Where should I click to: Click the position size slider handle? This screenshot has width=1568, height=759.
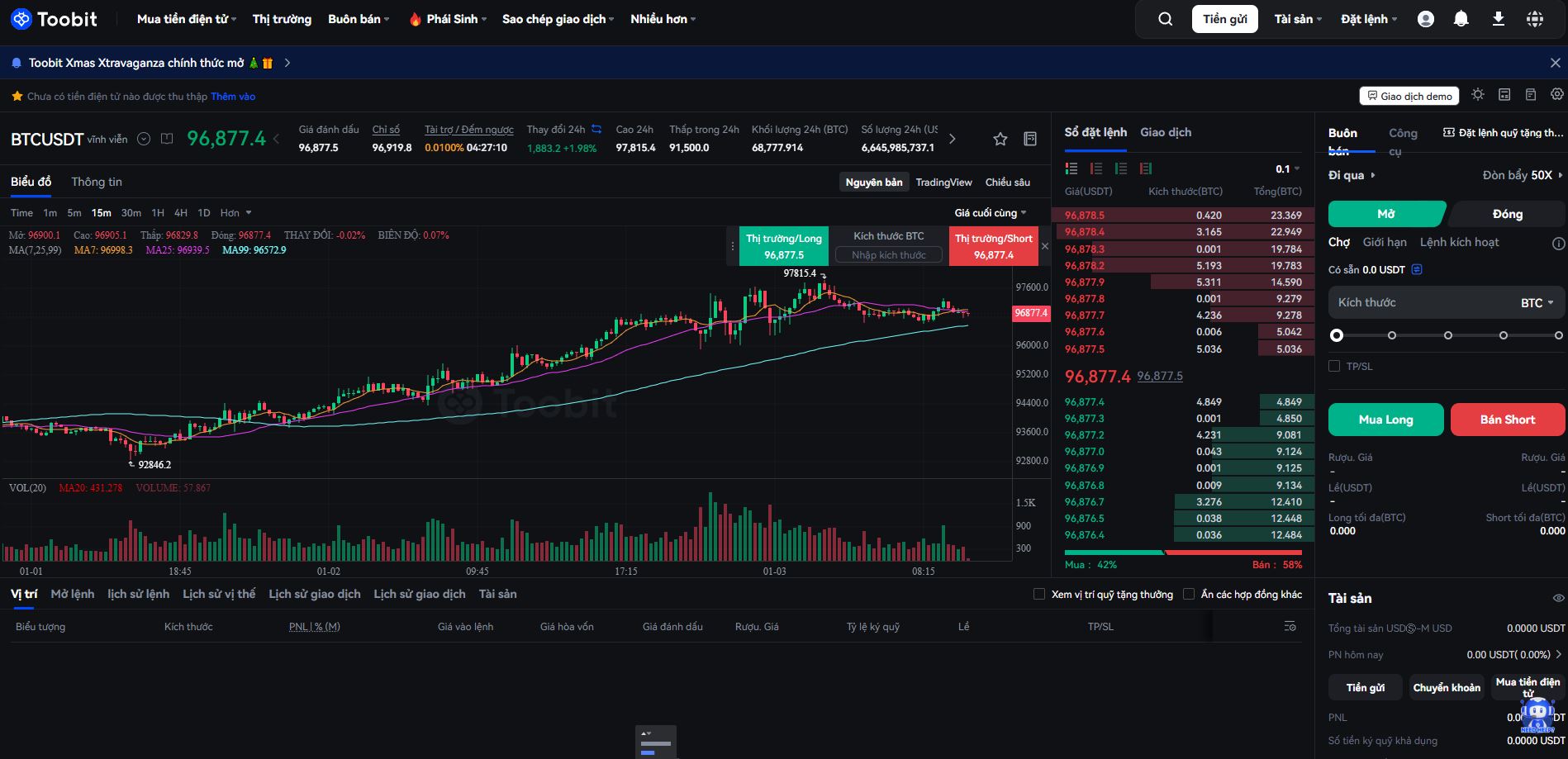tap(1337, 335)
